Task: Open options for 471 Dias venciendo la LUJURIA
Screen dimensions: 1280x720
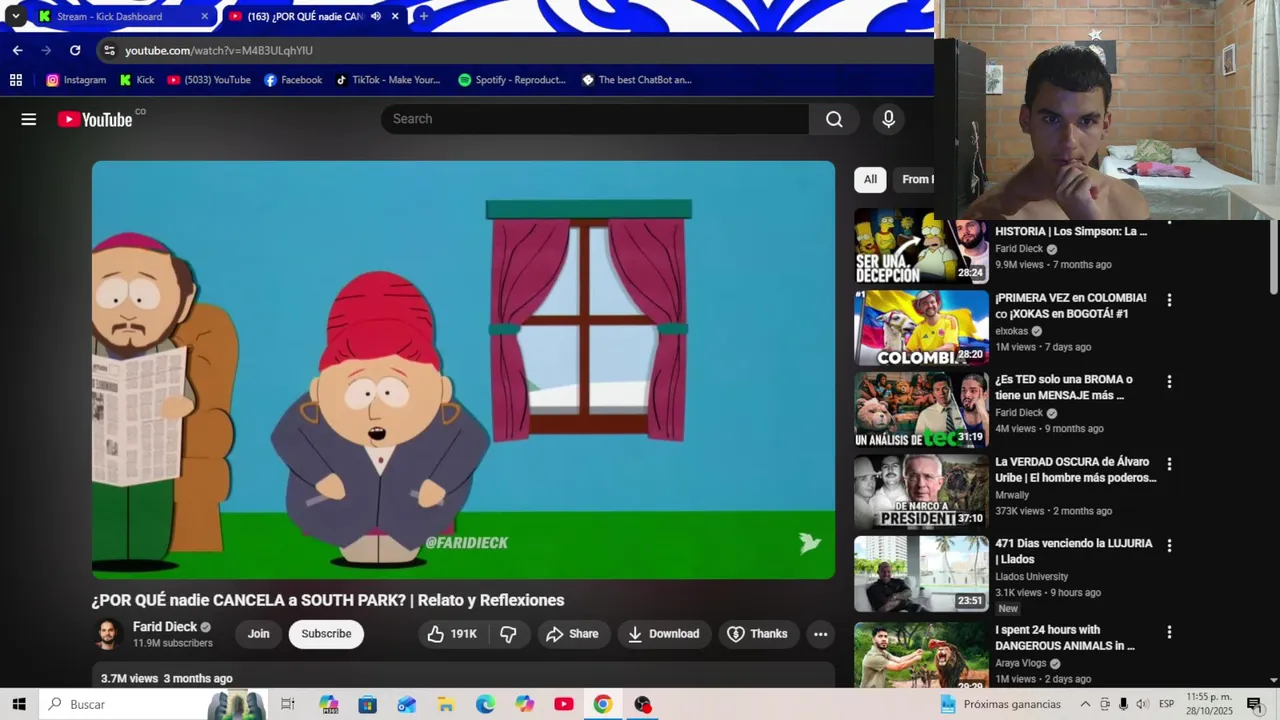Action: pos(1169,546)
